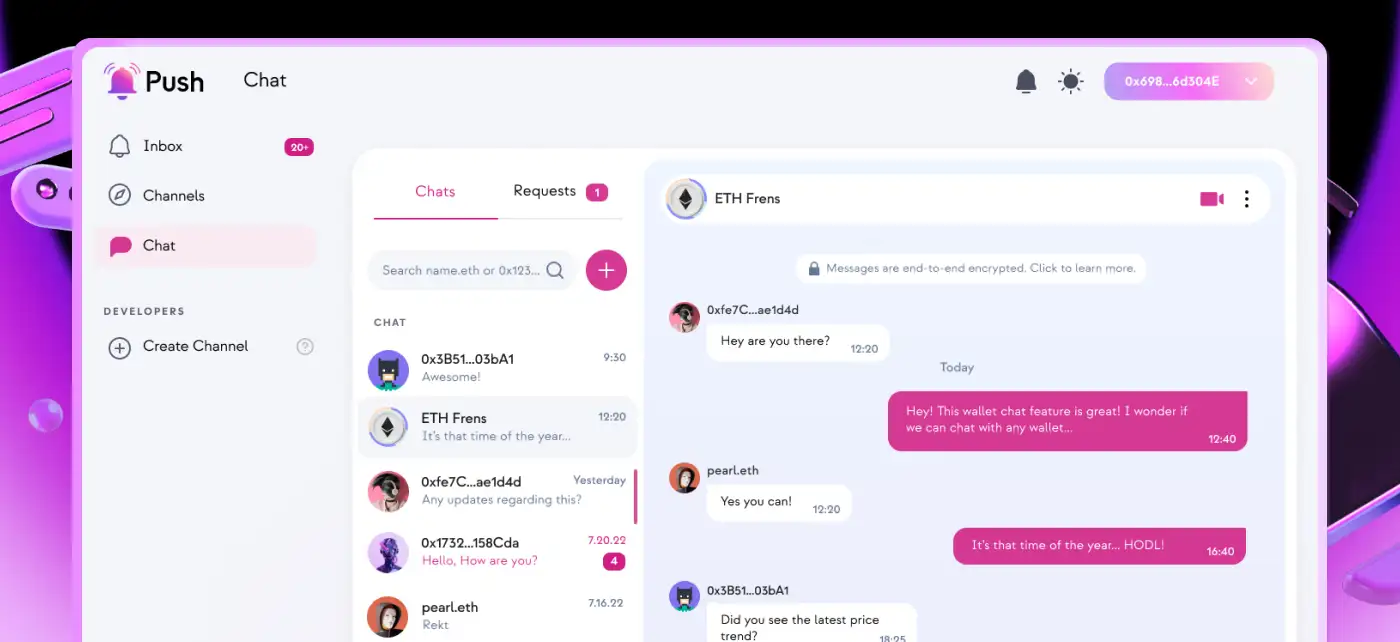Start a video call in ETH Frens
Image resolution: width=1400 pixels, height=642 pixels.
tap(1212, 199)
